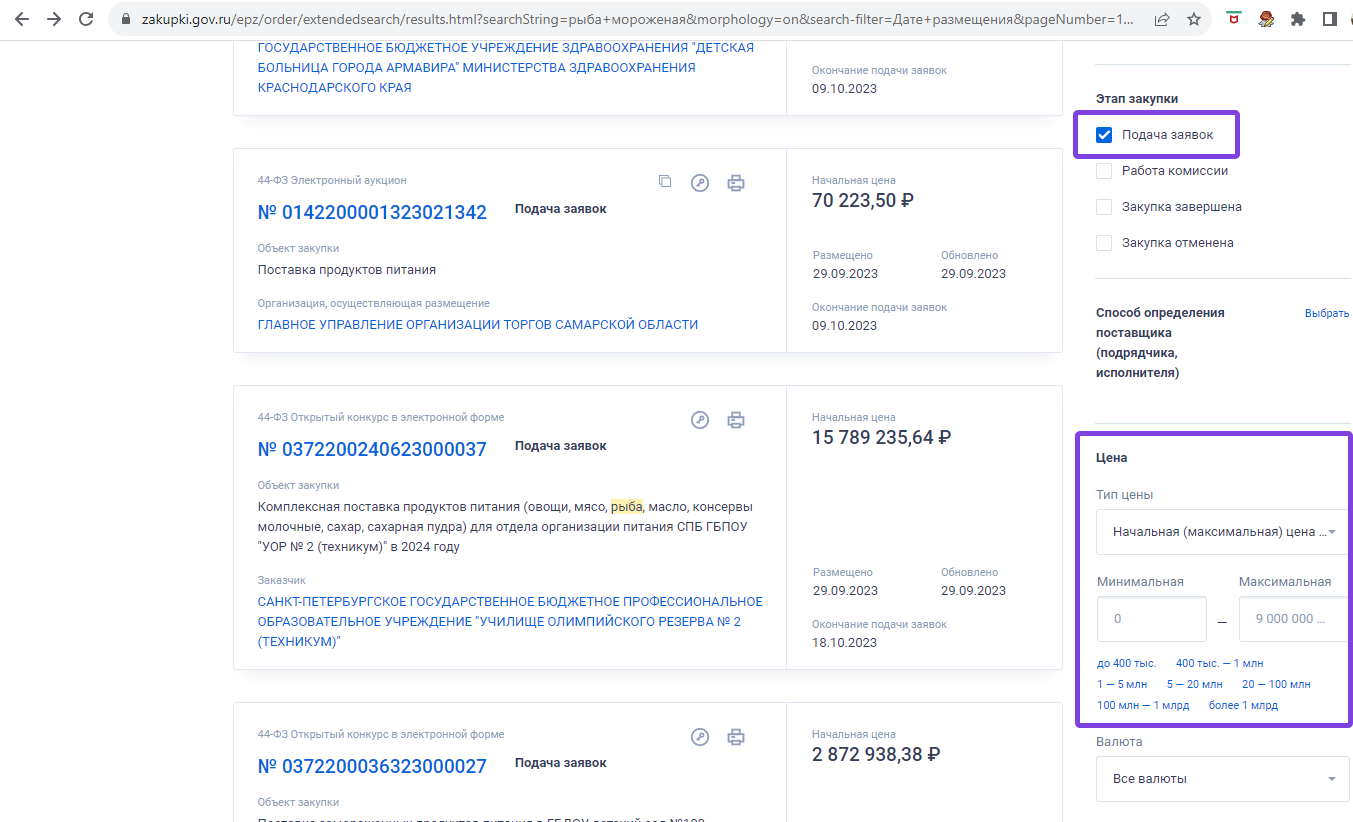Uncheck the Подача заявок checkbox

pyautogui.click(x=1104, y=135)
